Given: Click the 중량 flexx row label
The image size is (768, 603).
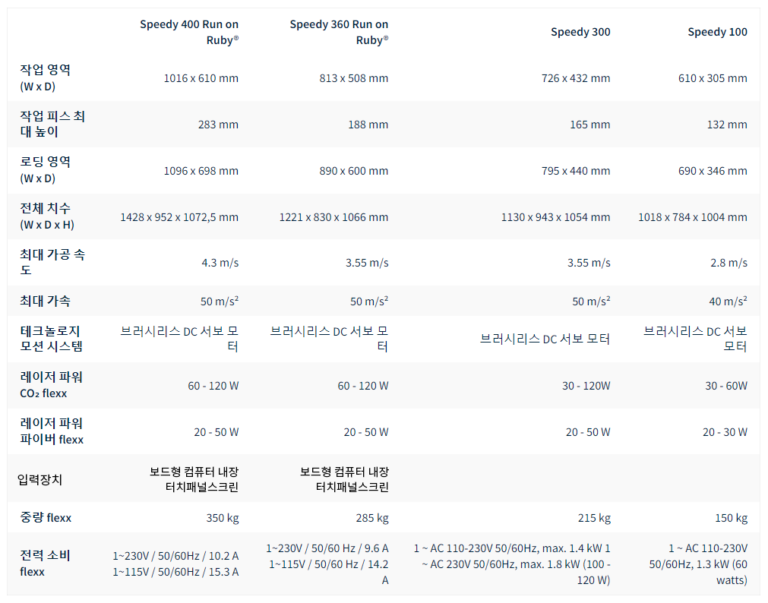Looking at the screenshot, I should click(x=46, y=518).
